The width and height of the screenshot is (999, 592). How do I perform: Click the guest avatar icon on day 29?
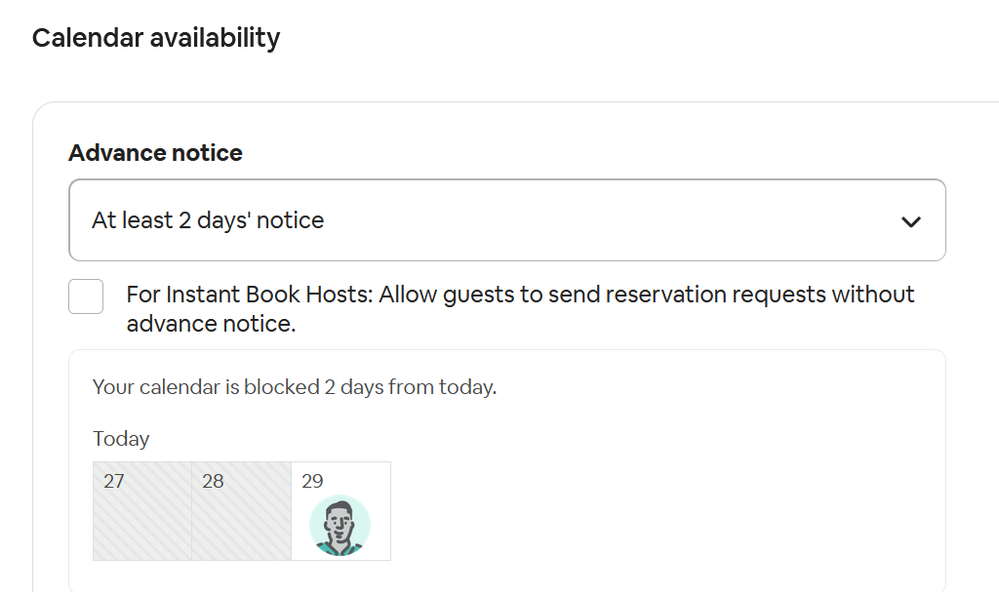point(339,525)
